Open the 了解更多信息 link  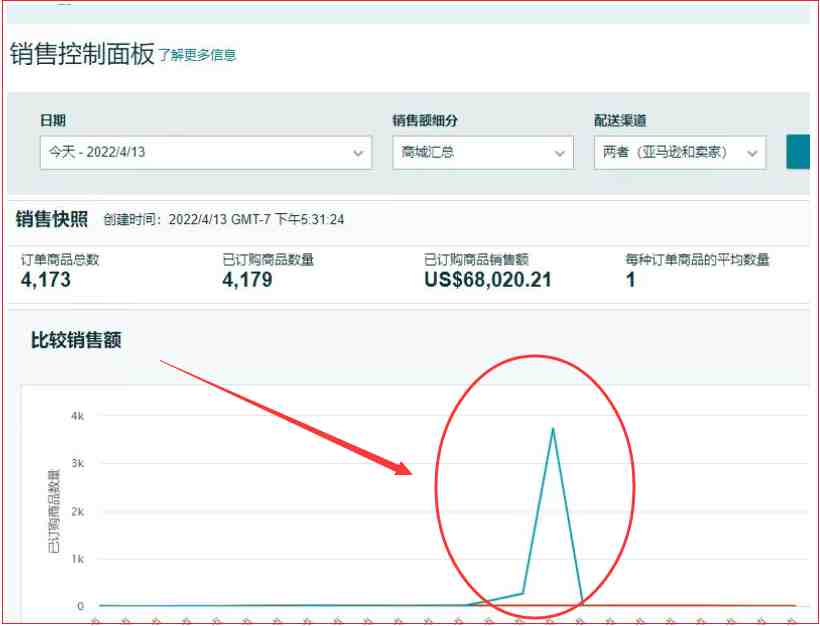tap(197, 55)
